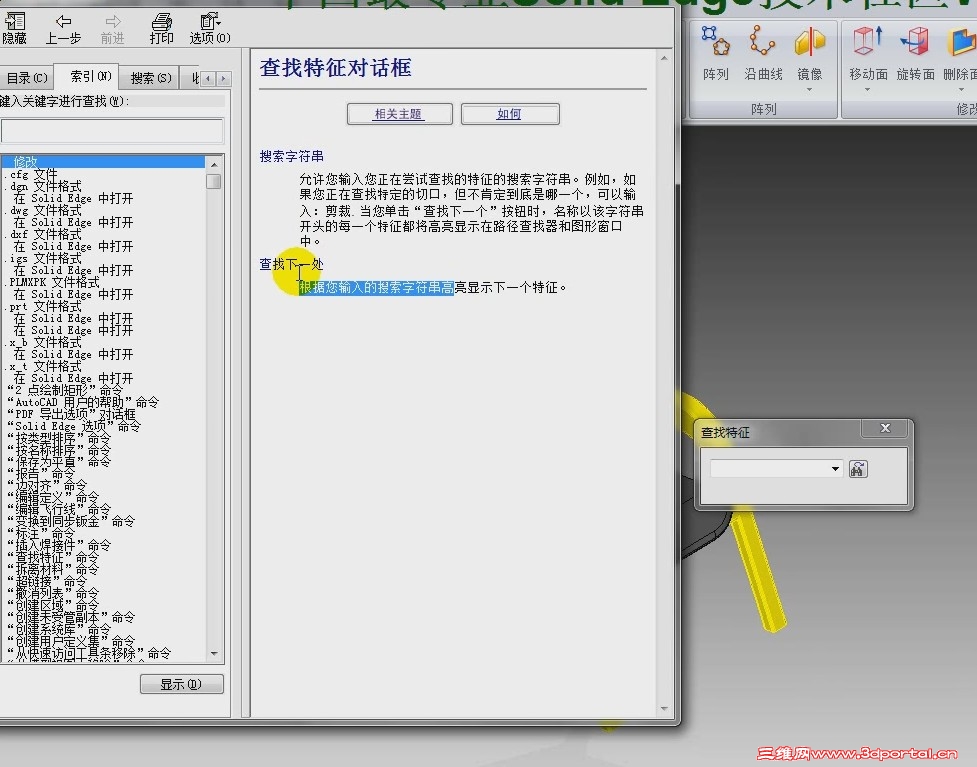Image resolution: width=977 pixels, height=767 pixels.
Task: Select the .dwg 文件格式 index entry
Action: [x=44, y=210]
